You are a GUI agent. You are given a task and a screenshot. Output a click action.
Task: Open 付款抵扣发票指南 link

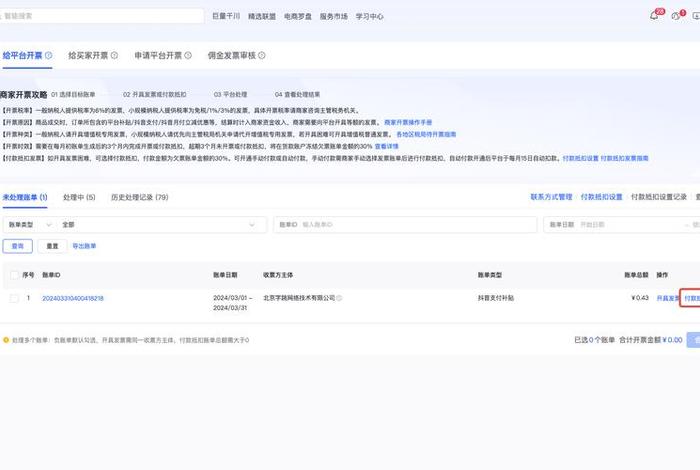click(x=625, y=158)
